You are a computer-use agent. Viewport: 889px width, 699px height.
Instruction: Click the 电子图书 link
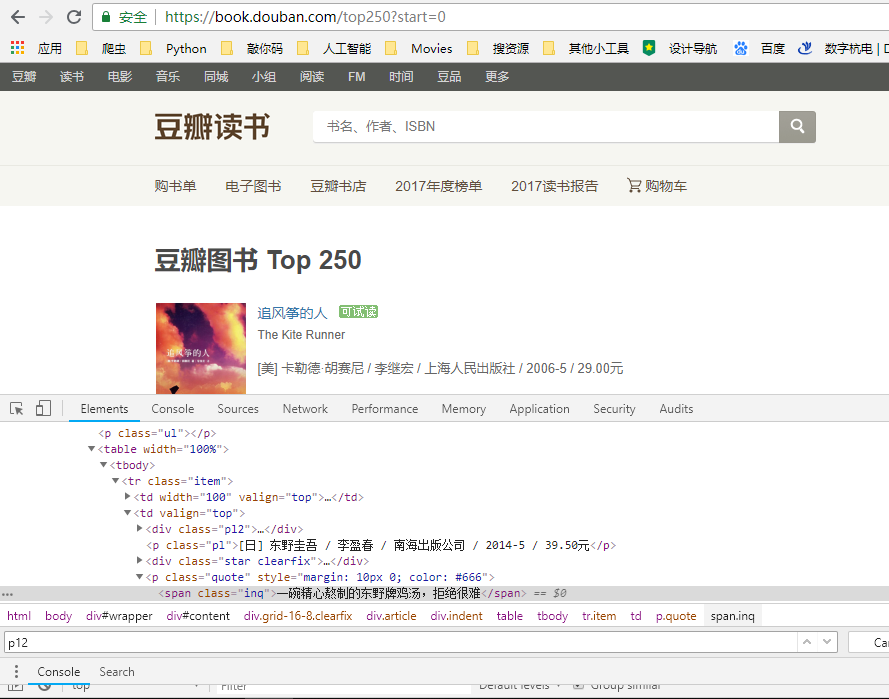point(253,186)
